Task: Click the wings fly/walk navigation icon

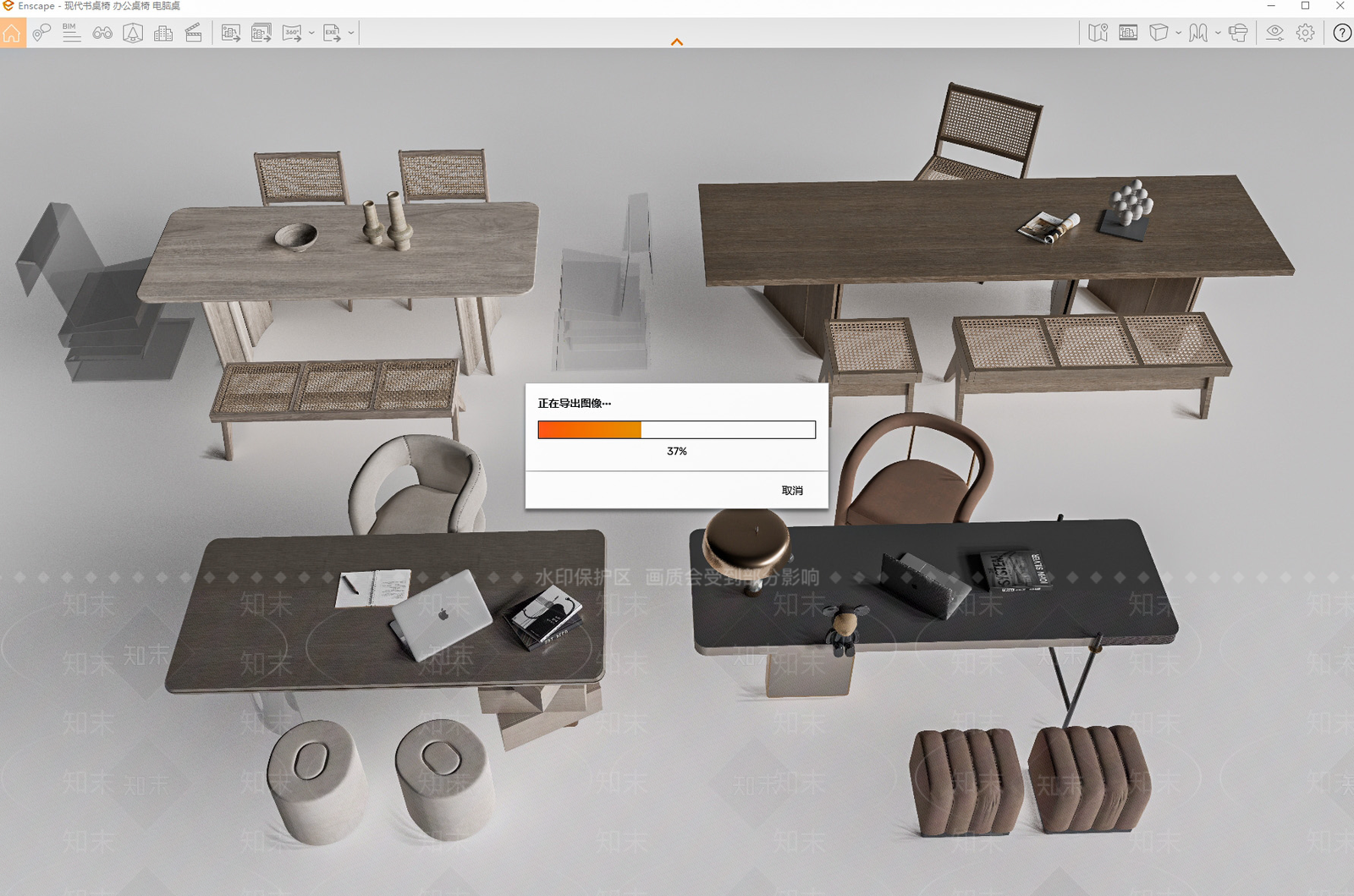Action: coord(1197,33)
